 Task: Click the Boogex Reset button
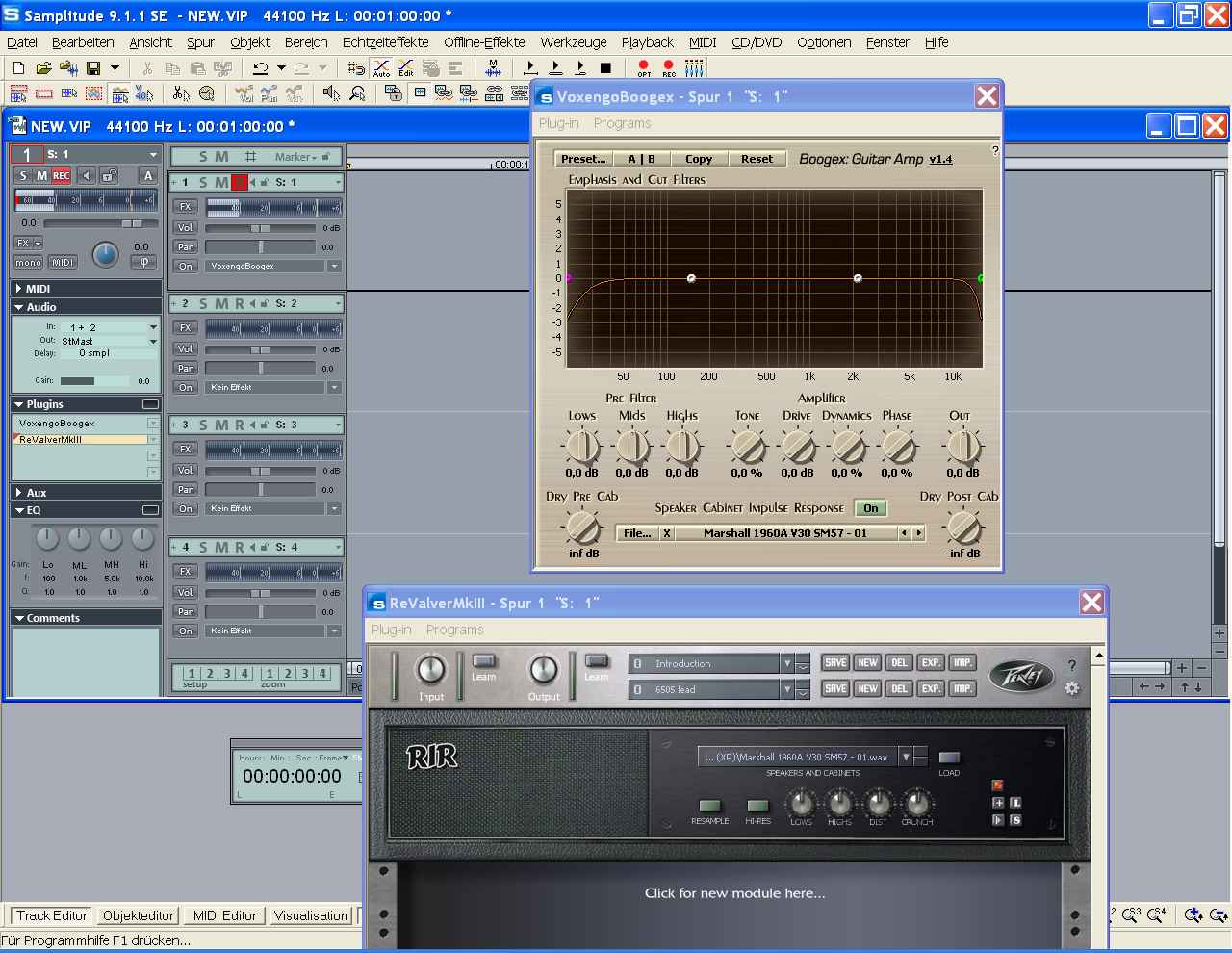click(757, 159)
